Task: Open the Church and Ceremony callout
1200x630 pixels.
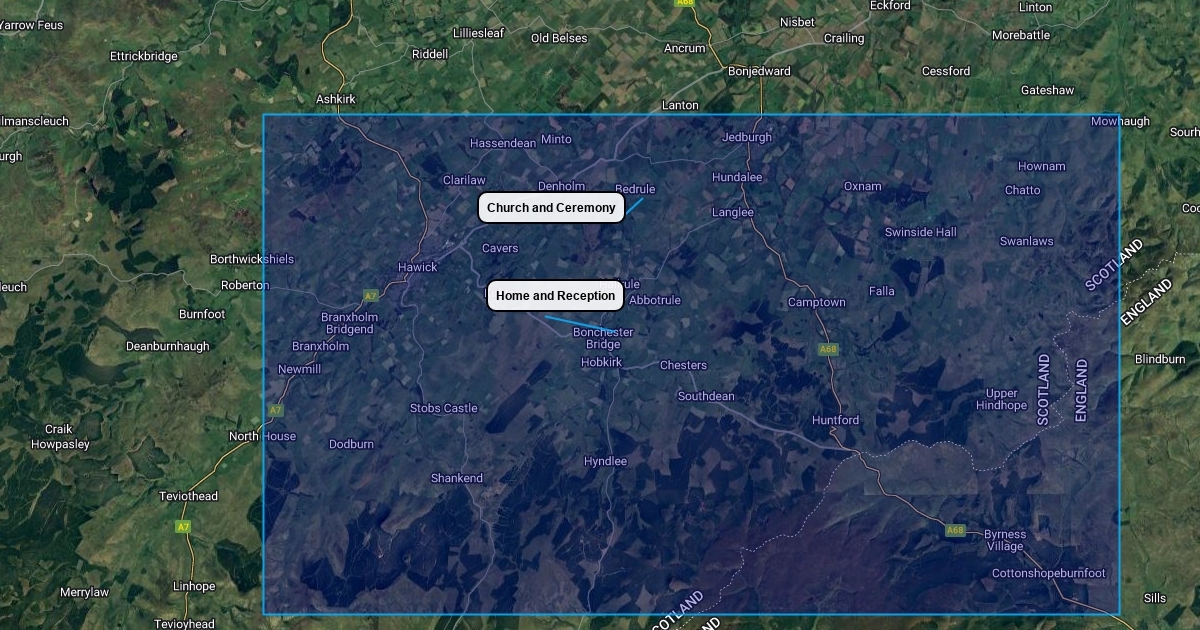Action: (551, 208)
